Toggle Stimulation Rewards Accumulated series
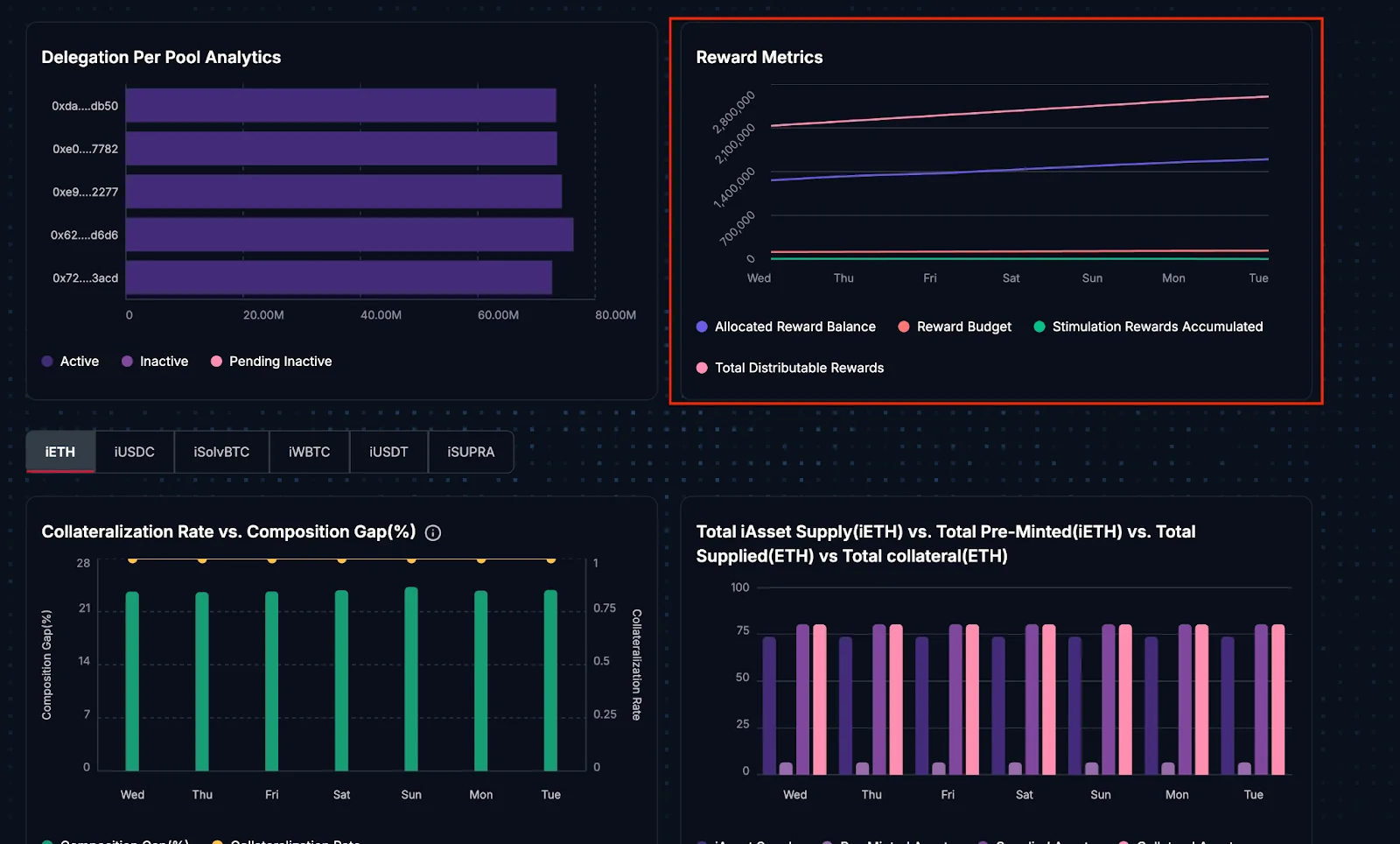The image size is (1400, 844). click(x=1148, y=327)
